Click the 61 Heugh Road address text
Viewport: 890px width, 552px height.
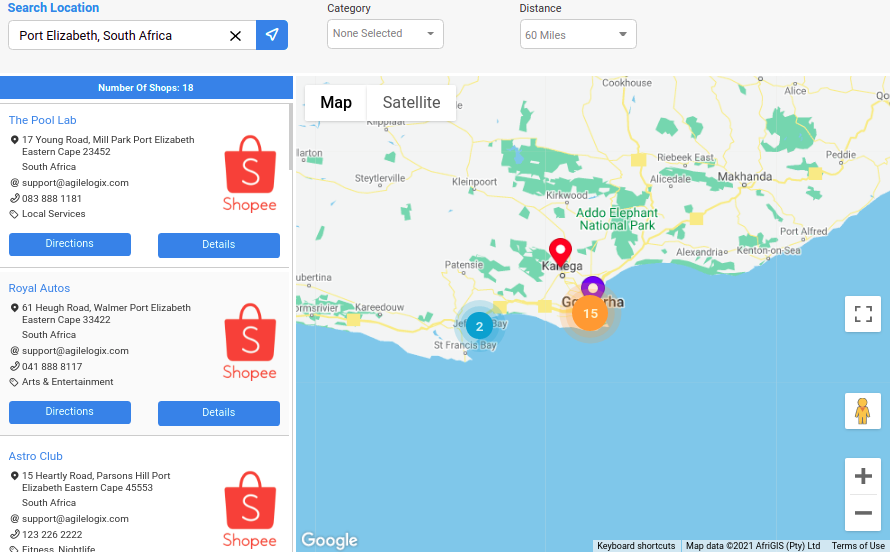point(106,314)
